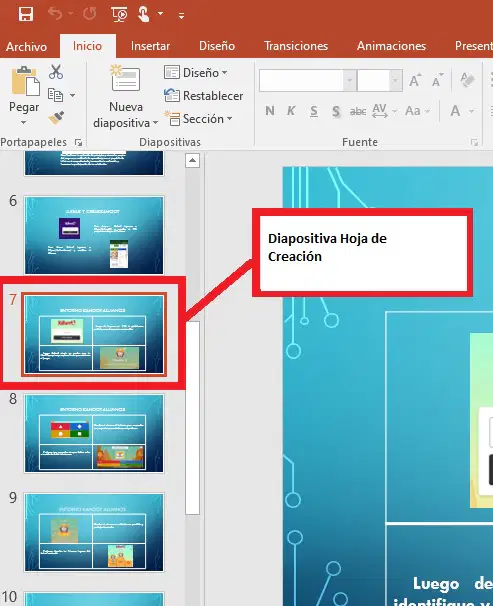
Task: Click the Save icon in quick access toolbar
Action: pos(26,14)
